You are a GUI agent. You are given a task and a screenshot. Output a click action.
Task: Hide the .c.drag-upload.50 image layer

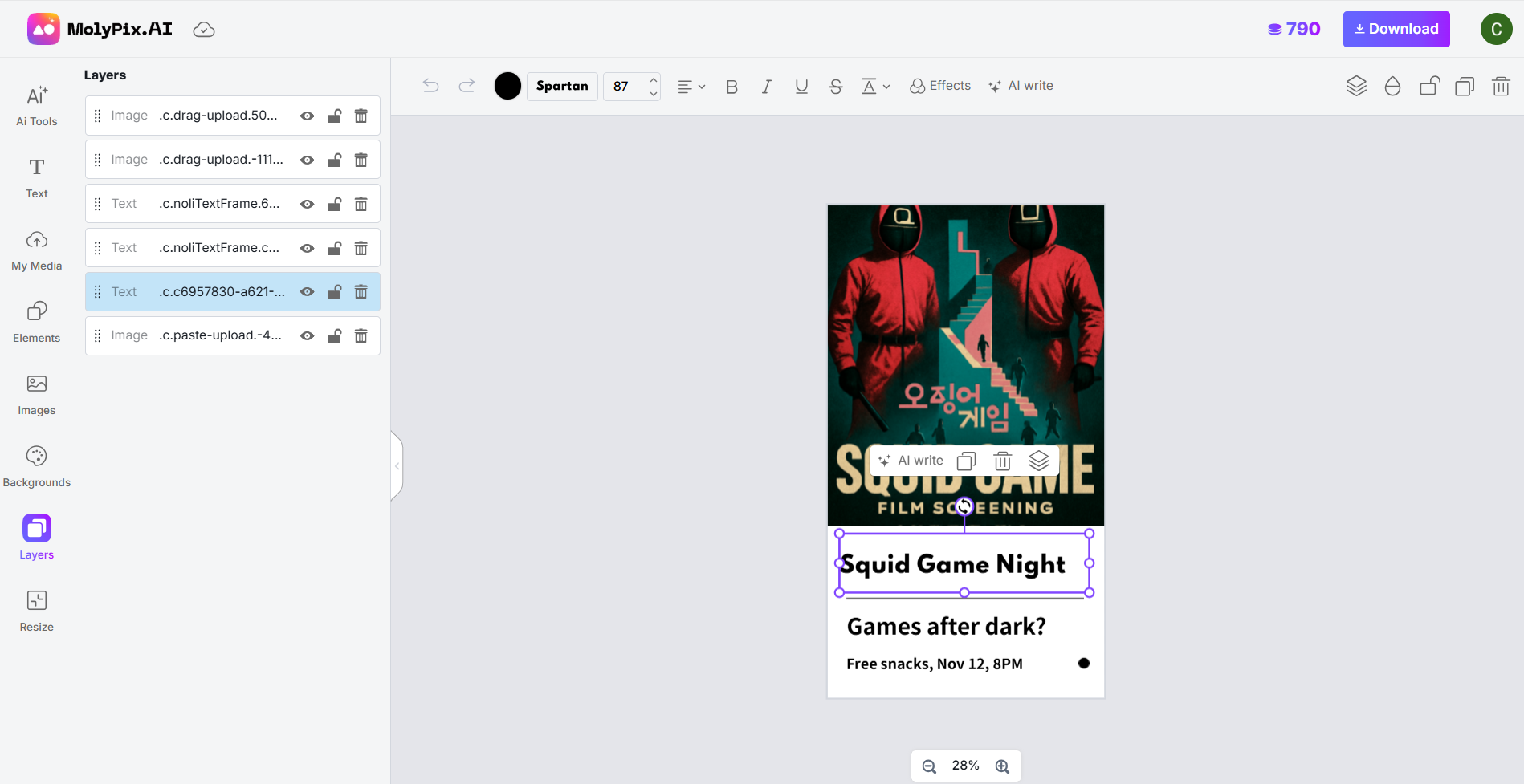[x=307, y=116]
